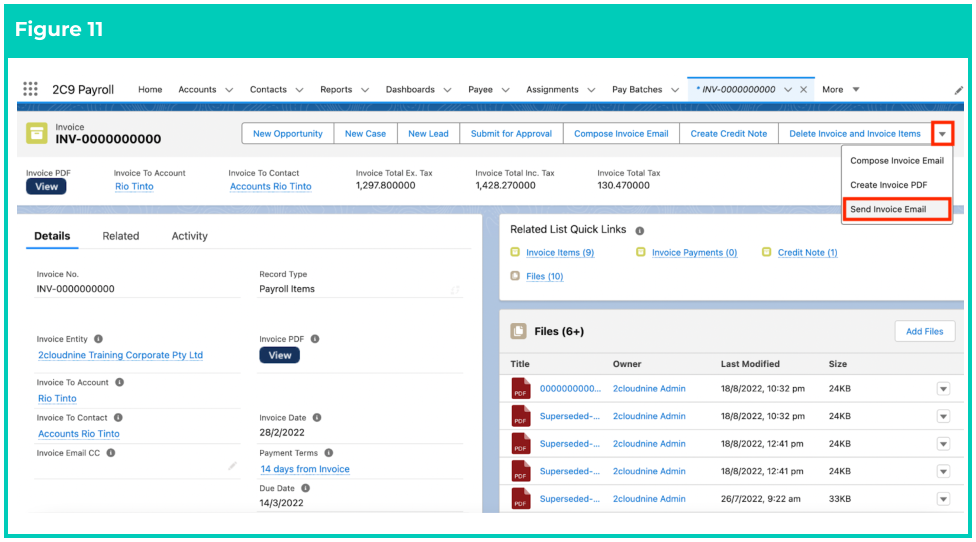Screen dimensions: 976x542
Task: Click the pencil edit icon for Invoice Email CC
Action: click(232, 465)
